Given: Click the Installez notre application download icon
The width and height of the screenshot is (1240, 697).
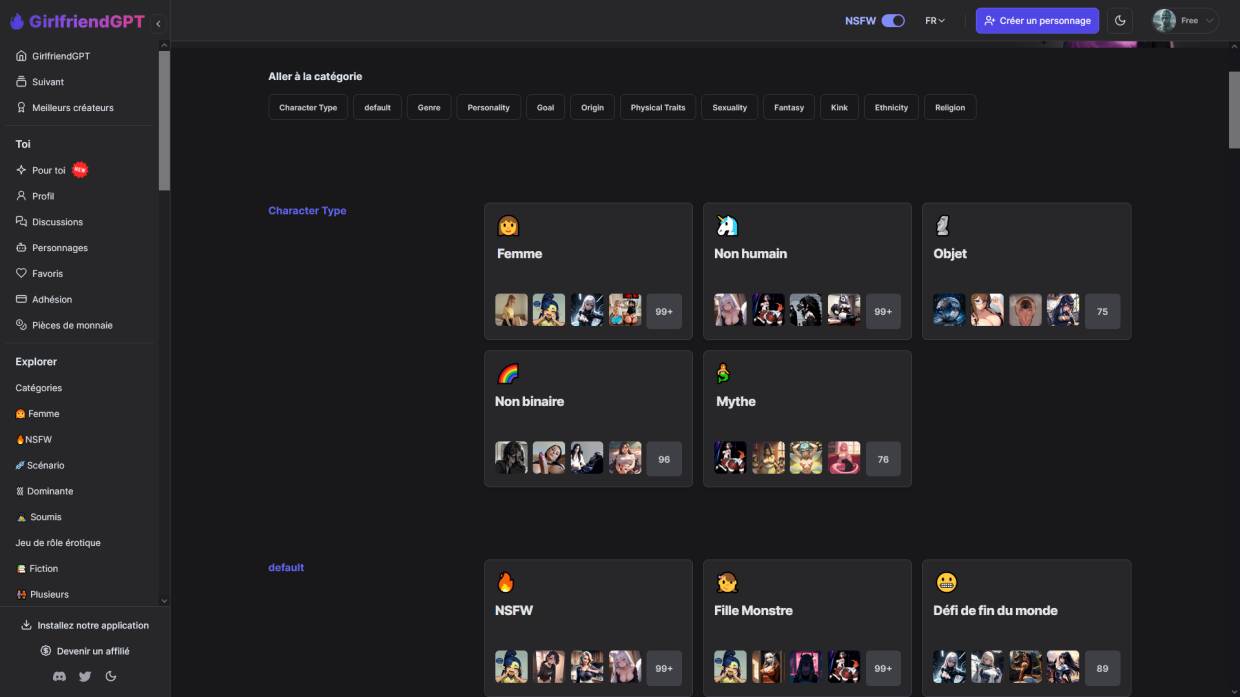Looking at the screenshot, I should coord(27,625).
